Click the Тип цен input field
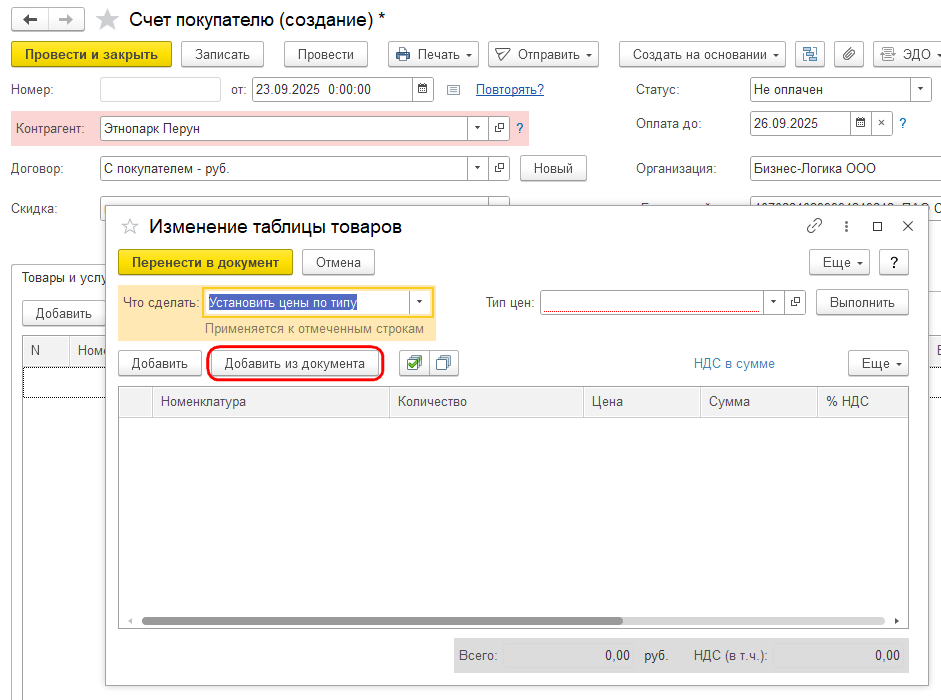 tap(652, 302)
